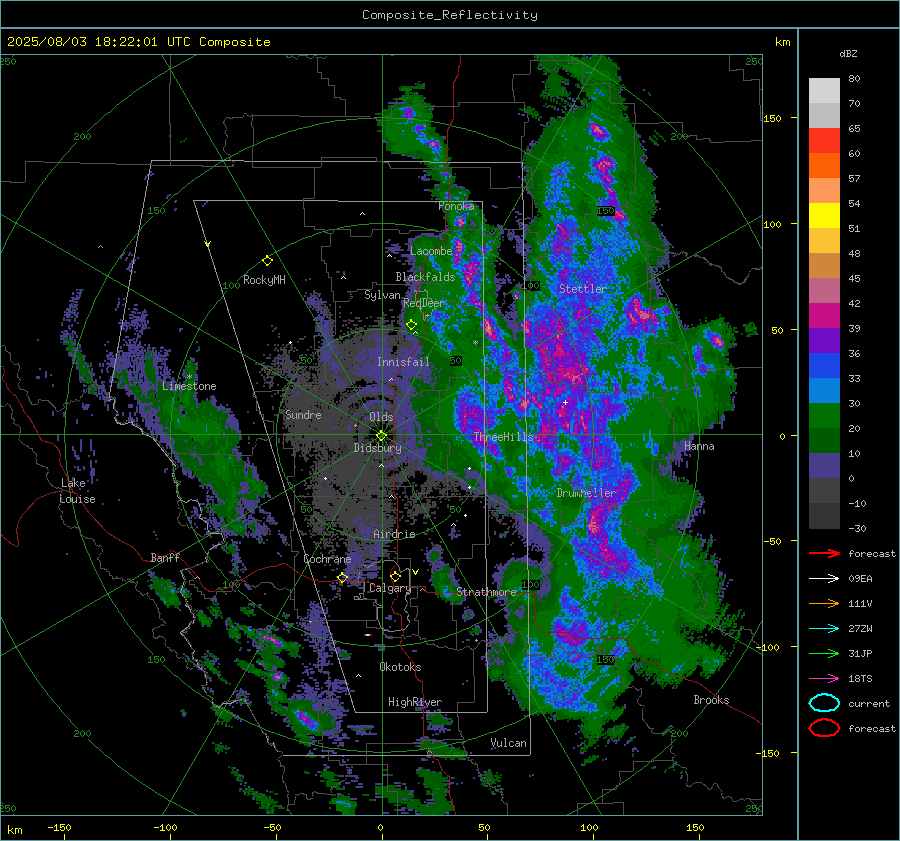Image resolution: width=900 pixels, height=841 pixels.
Task: Click the Stettler city label
Action: coord(583,289)
